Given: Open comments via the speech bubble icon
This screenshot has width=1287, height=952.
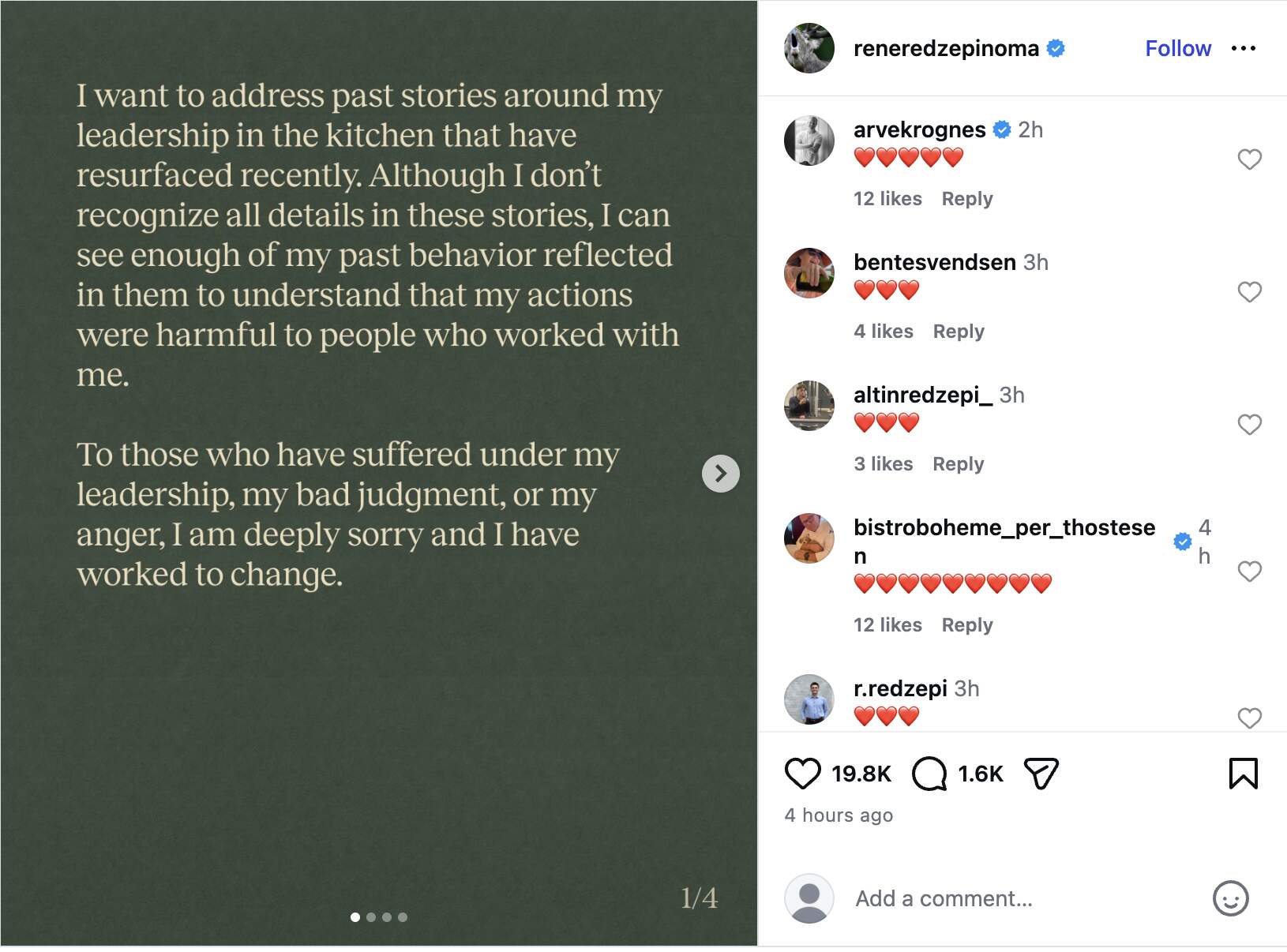Looking at the screenshot, I should tap(929, 774).
